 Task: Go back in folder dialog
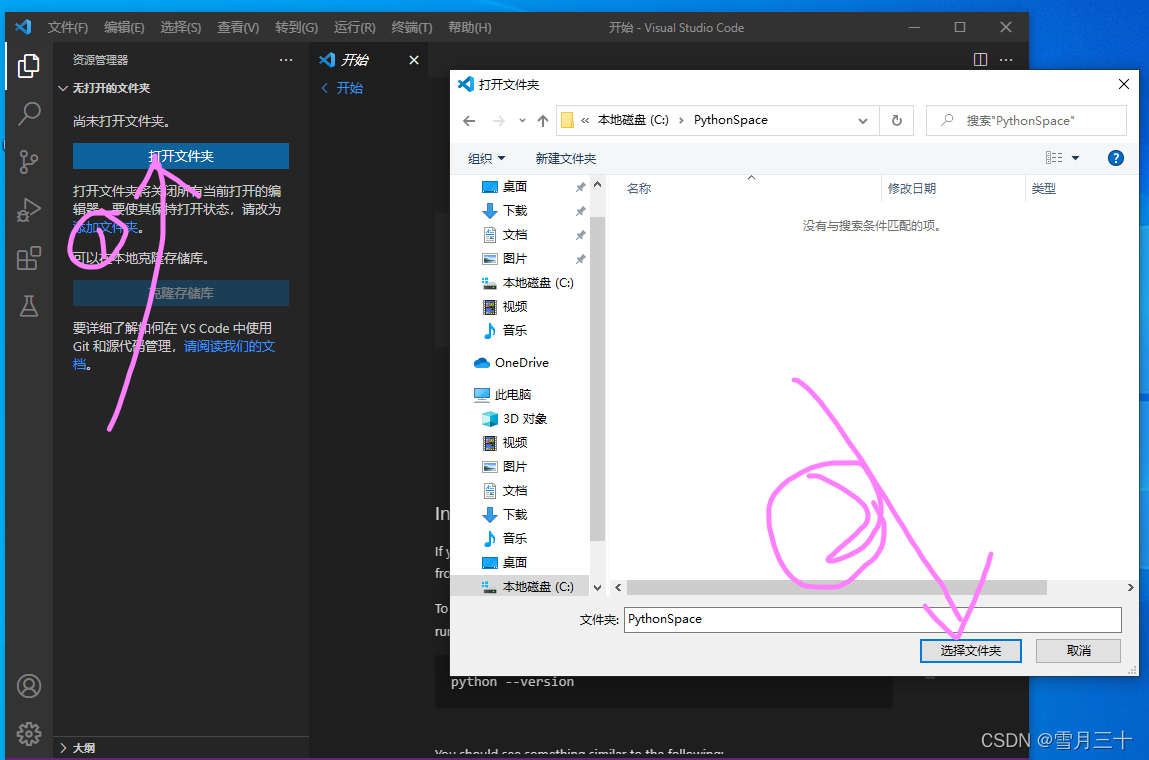(470, 121)
